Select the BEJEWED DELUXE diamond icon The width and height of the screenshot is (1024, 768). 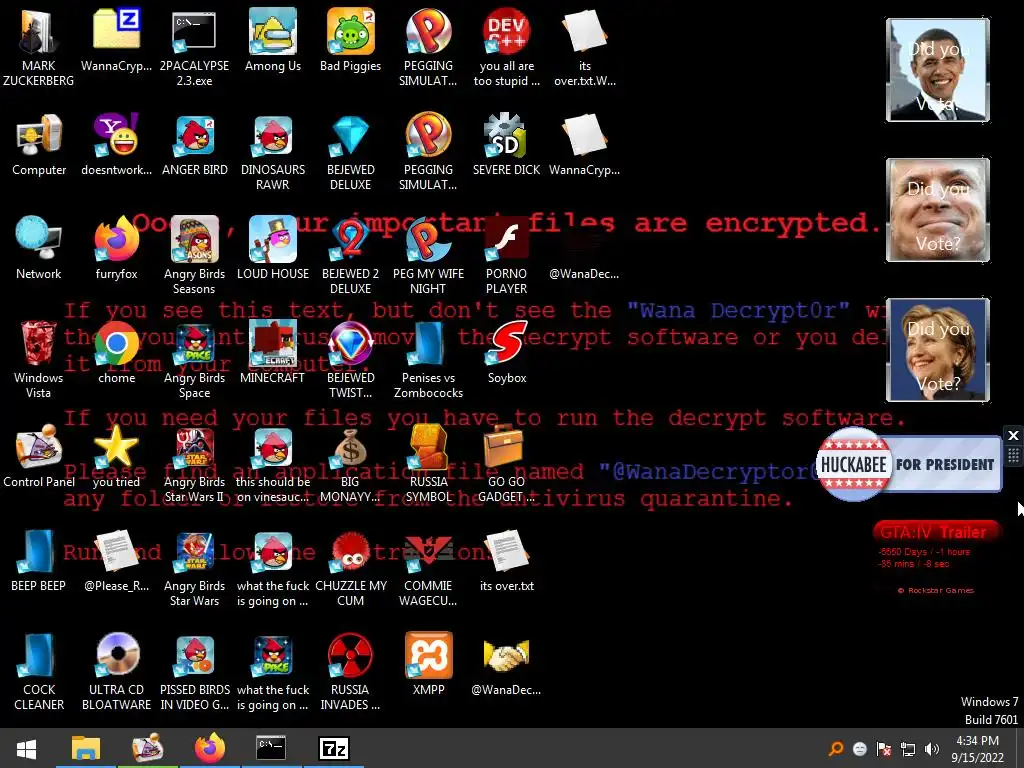tap(350, 152)
